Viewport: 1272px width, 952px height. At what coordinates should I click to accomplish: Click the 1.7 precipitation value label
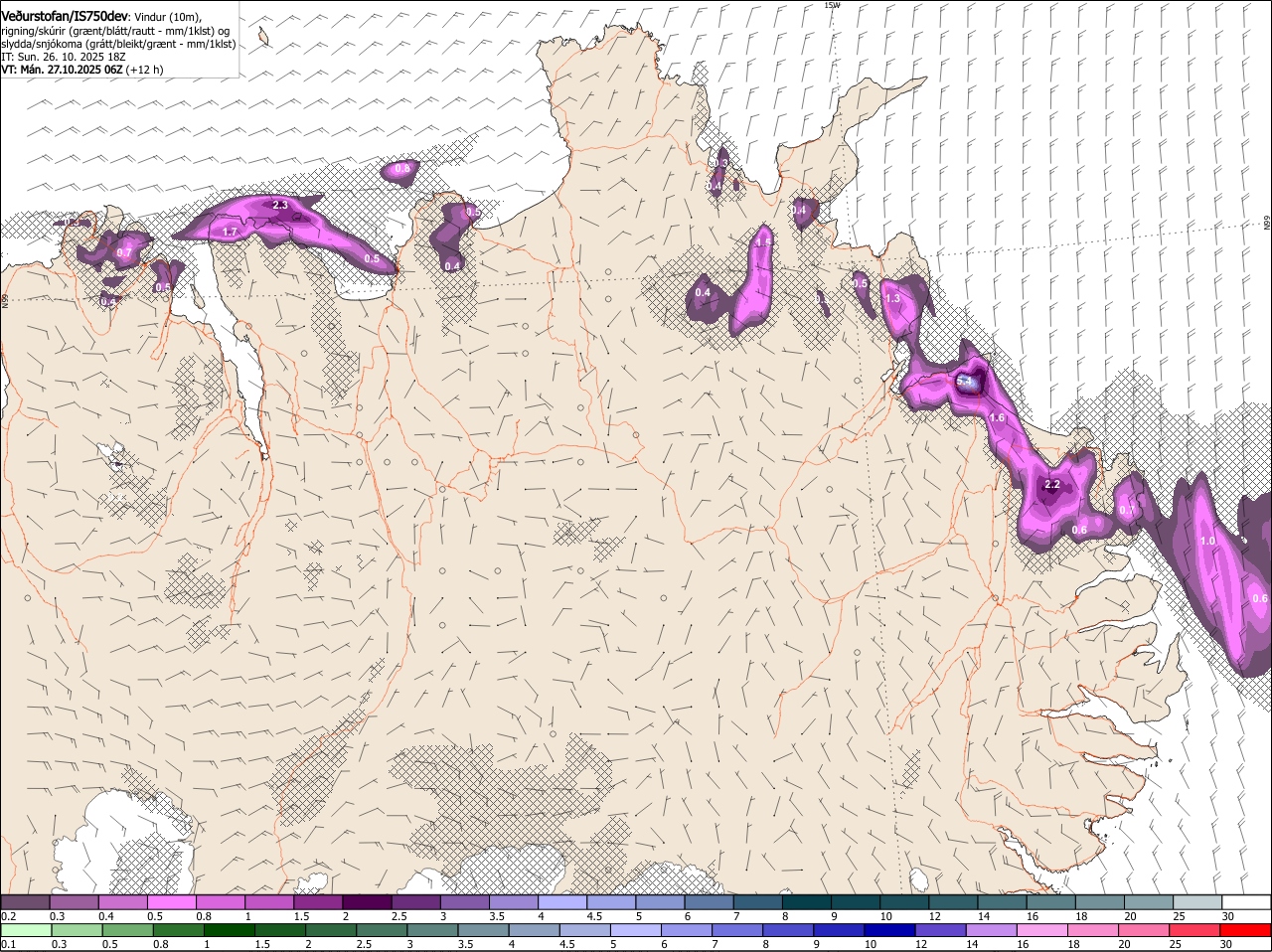230,232
